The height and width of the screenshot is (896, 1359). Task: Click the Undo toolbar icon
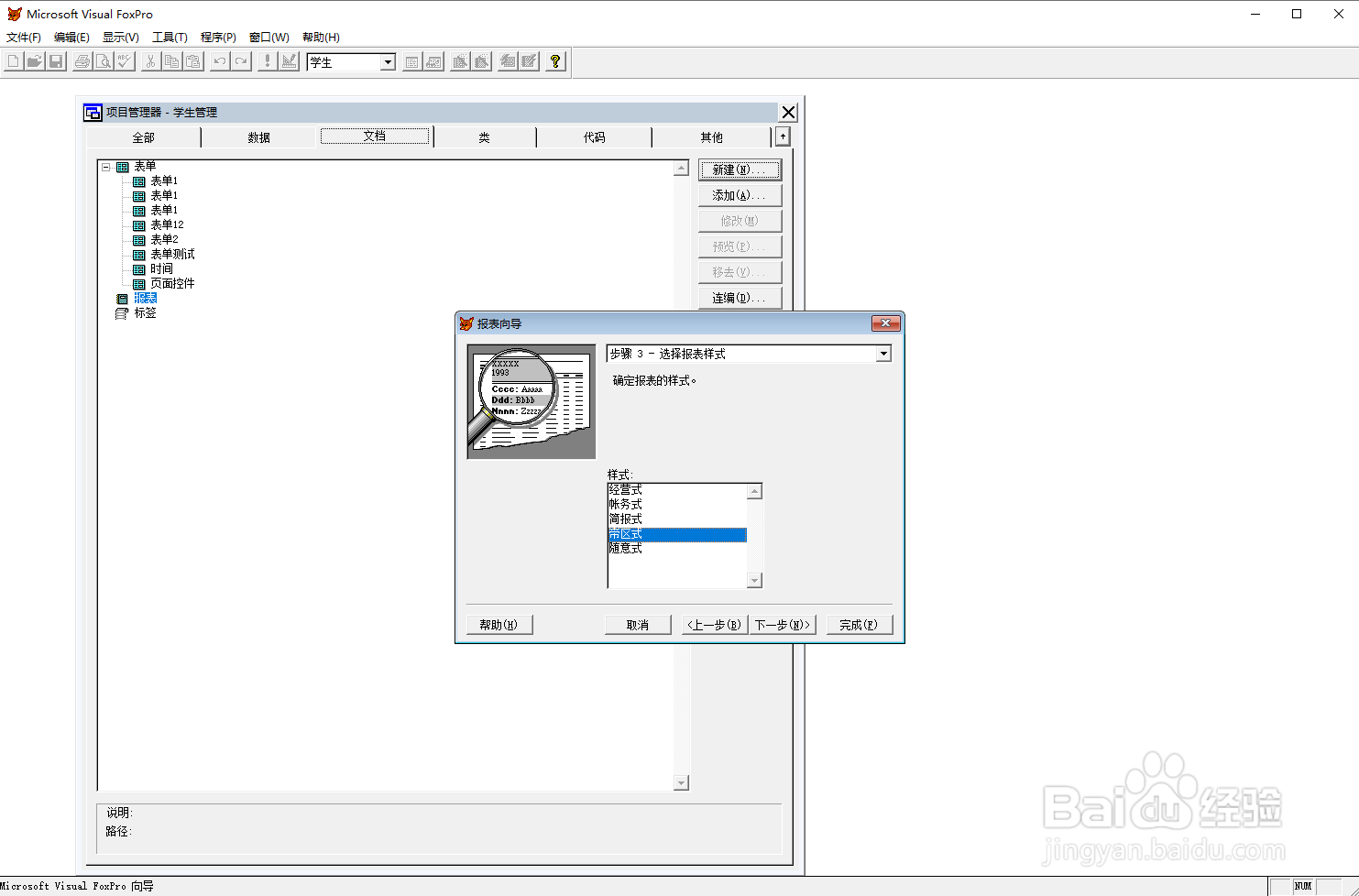pyautogui.click(x=220, y=61)
